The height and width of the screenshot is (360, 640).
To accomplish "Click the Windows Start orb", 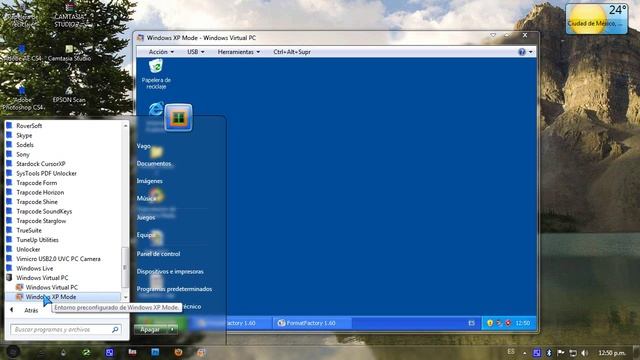I will click(x=13, y=352).
